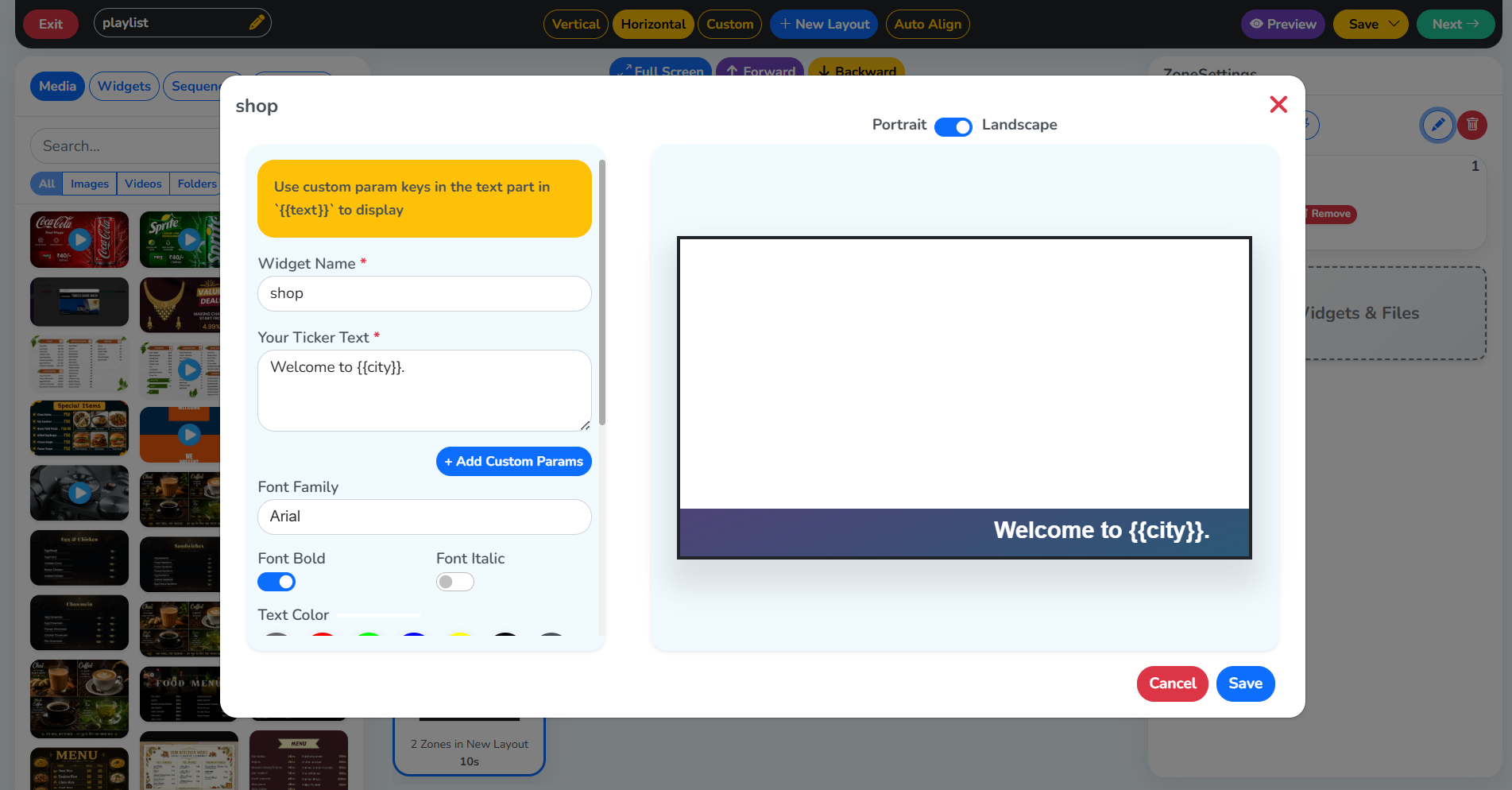This screenshot has height=790, width=1512.
Task: Filter media by All
Action: (x=47, y=184)
